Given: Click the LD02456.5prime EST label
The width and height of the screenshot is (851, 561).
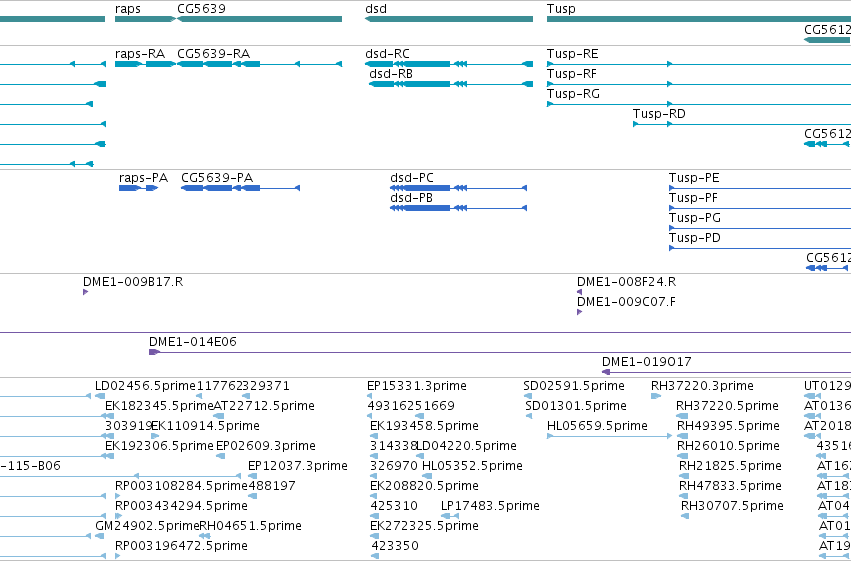Looking at the screenshot, I should tap(145, 386).
